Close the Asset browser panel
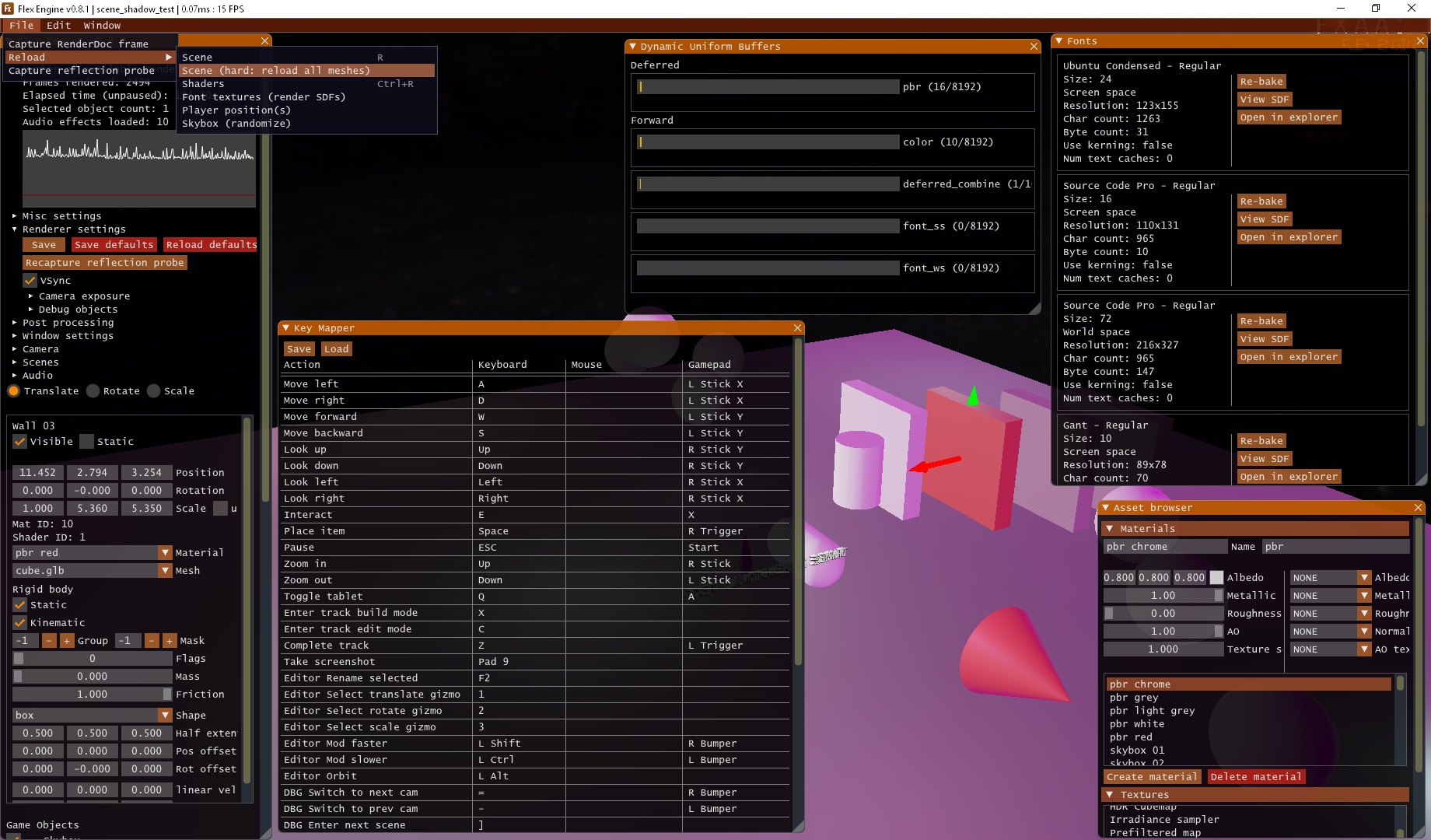Viewport: 1431px width, 840px height. [x=1418, y=508]
